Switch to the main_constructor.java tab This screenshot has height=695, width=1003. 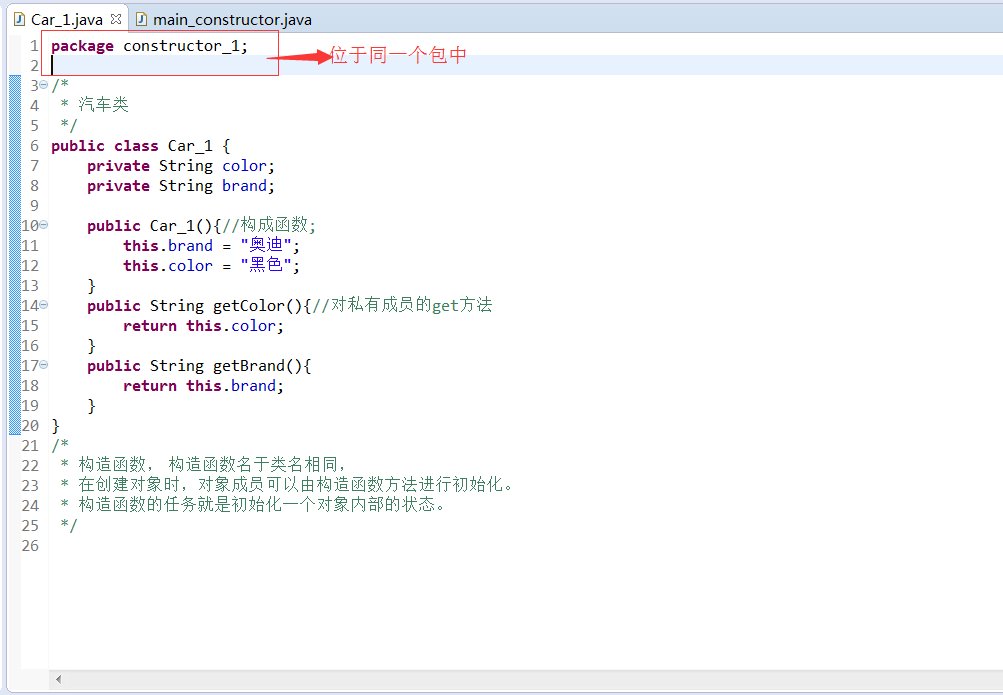click(x=225, y=18)
